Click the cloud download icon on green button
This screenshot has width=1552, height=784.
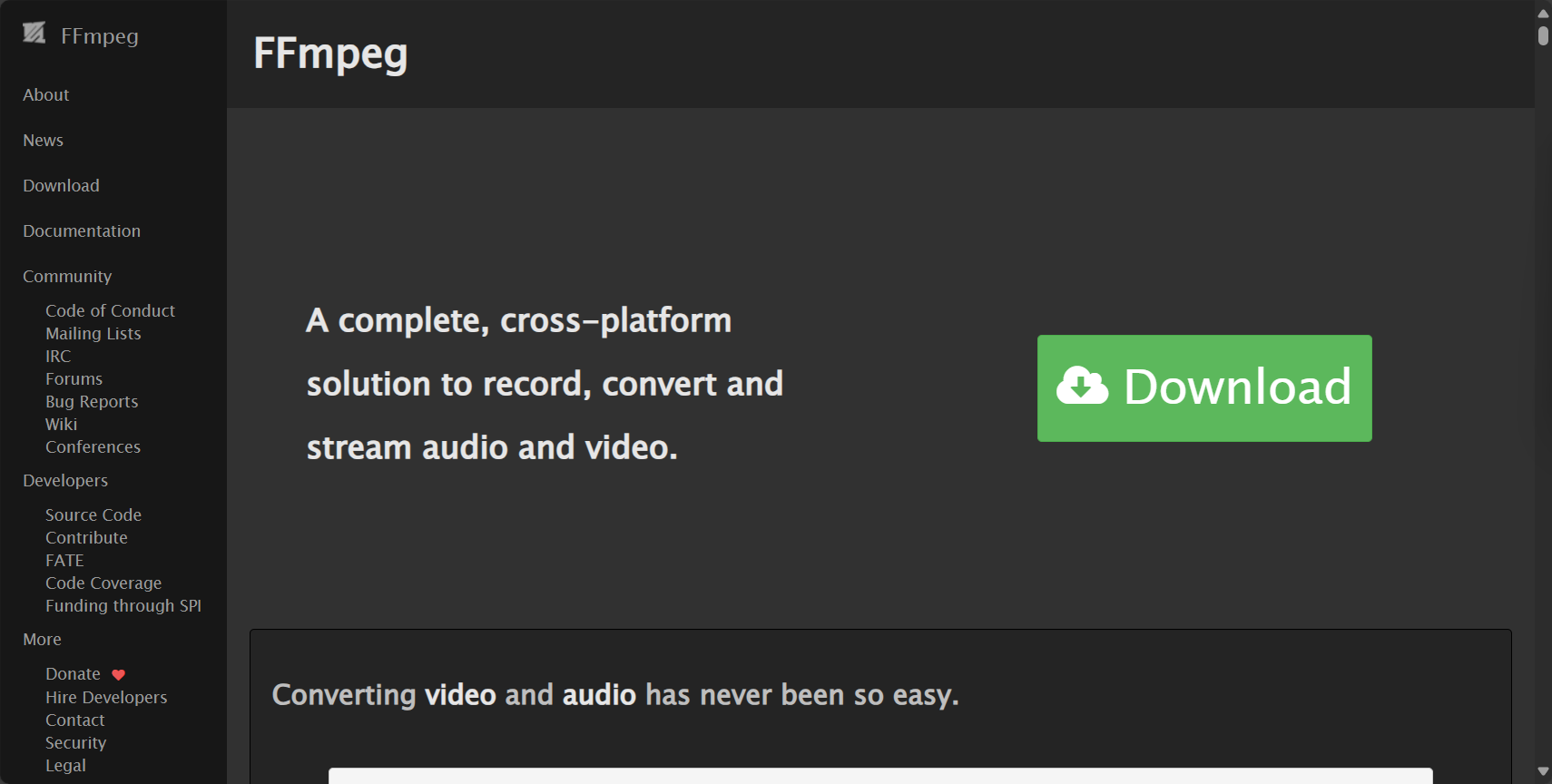[x=1082, y=385]
